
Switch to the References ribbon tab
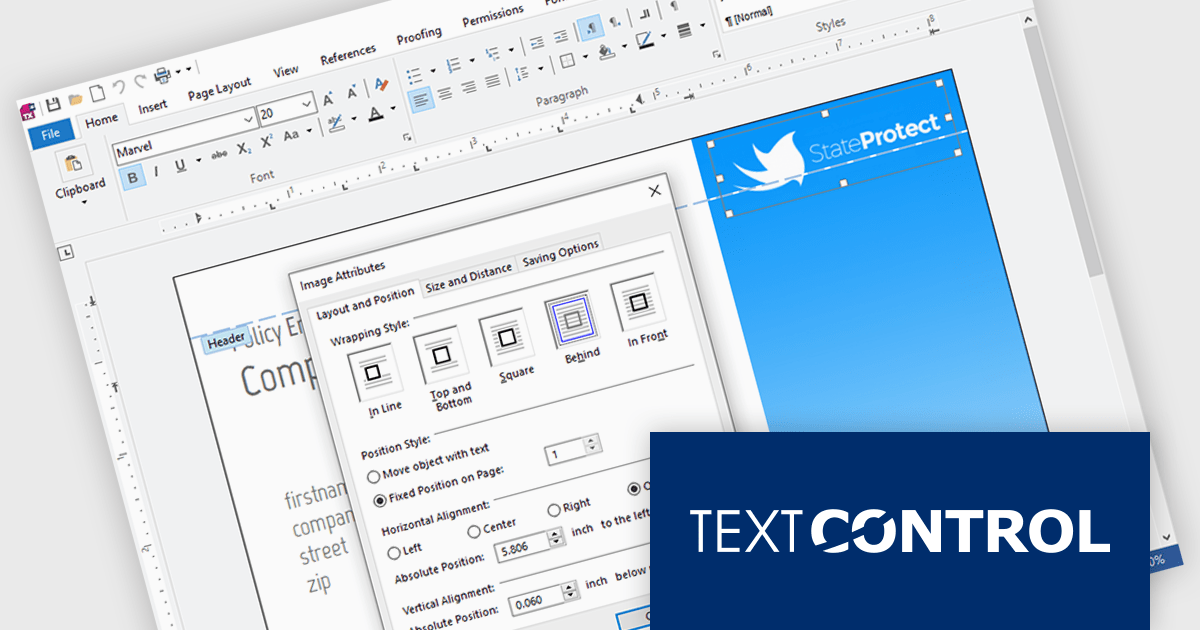[x=348, y=55]
